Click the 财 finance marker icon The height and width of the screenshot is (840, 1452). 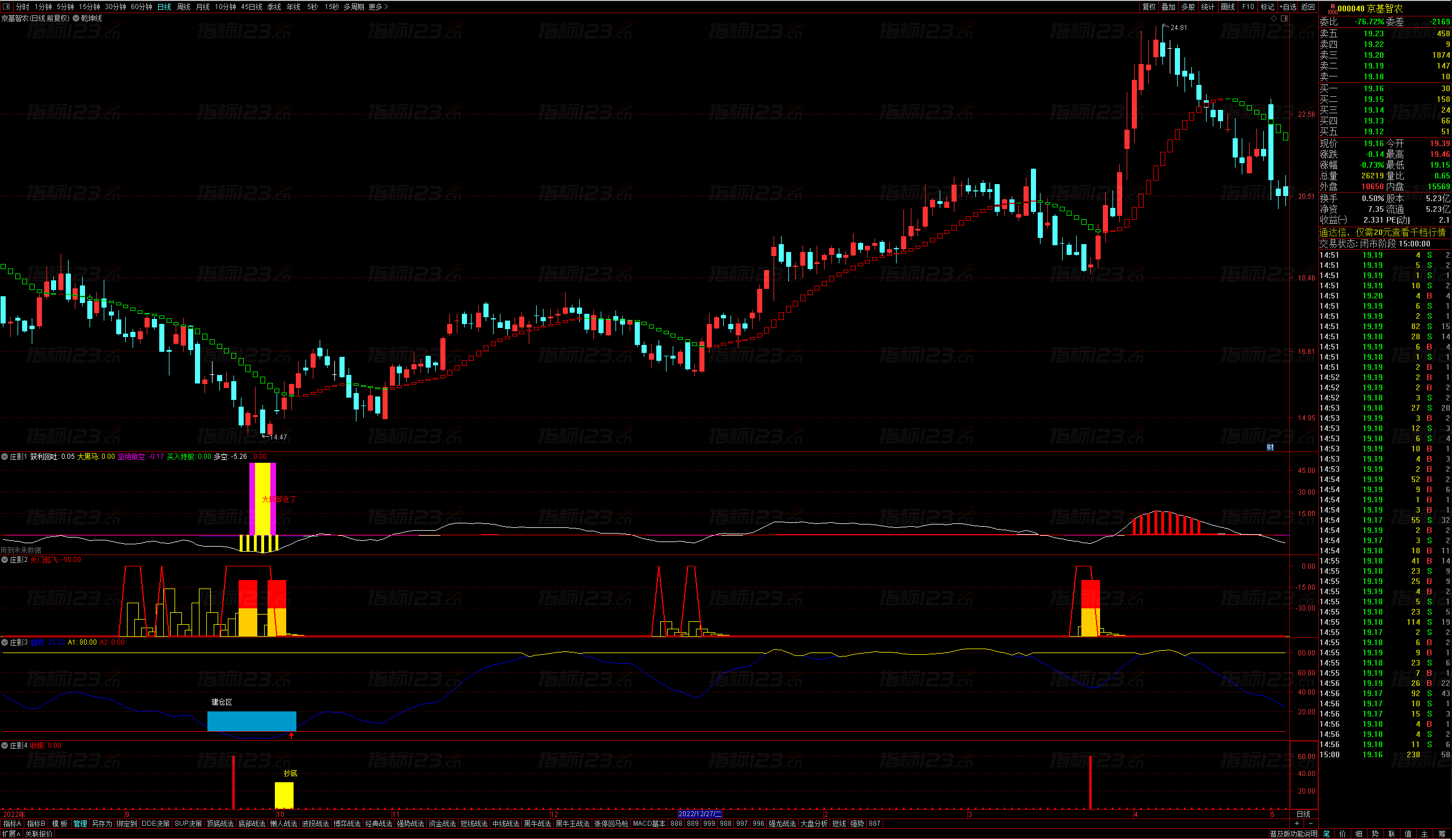click(1270, 448)
